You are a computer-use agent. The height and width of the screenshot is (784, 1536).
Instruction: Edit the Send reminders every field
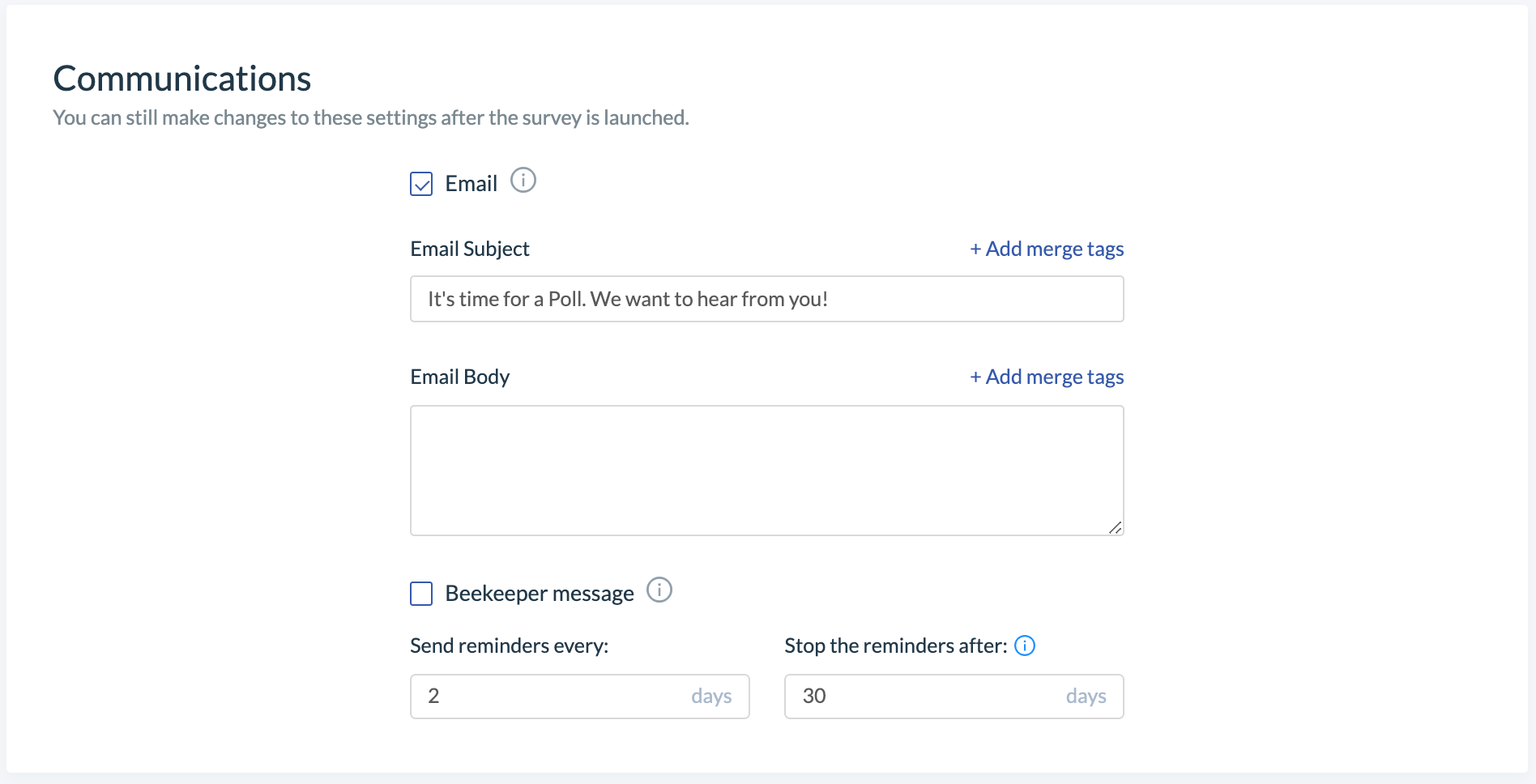[x=580, y=697]
